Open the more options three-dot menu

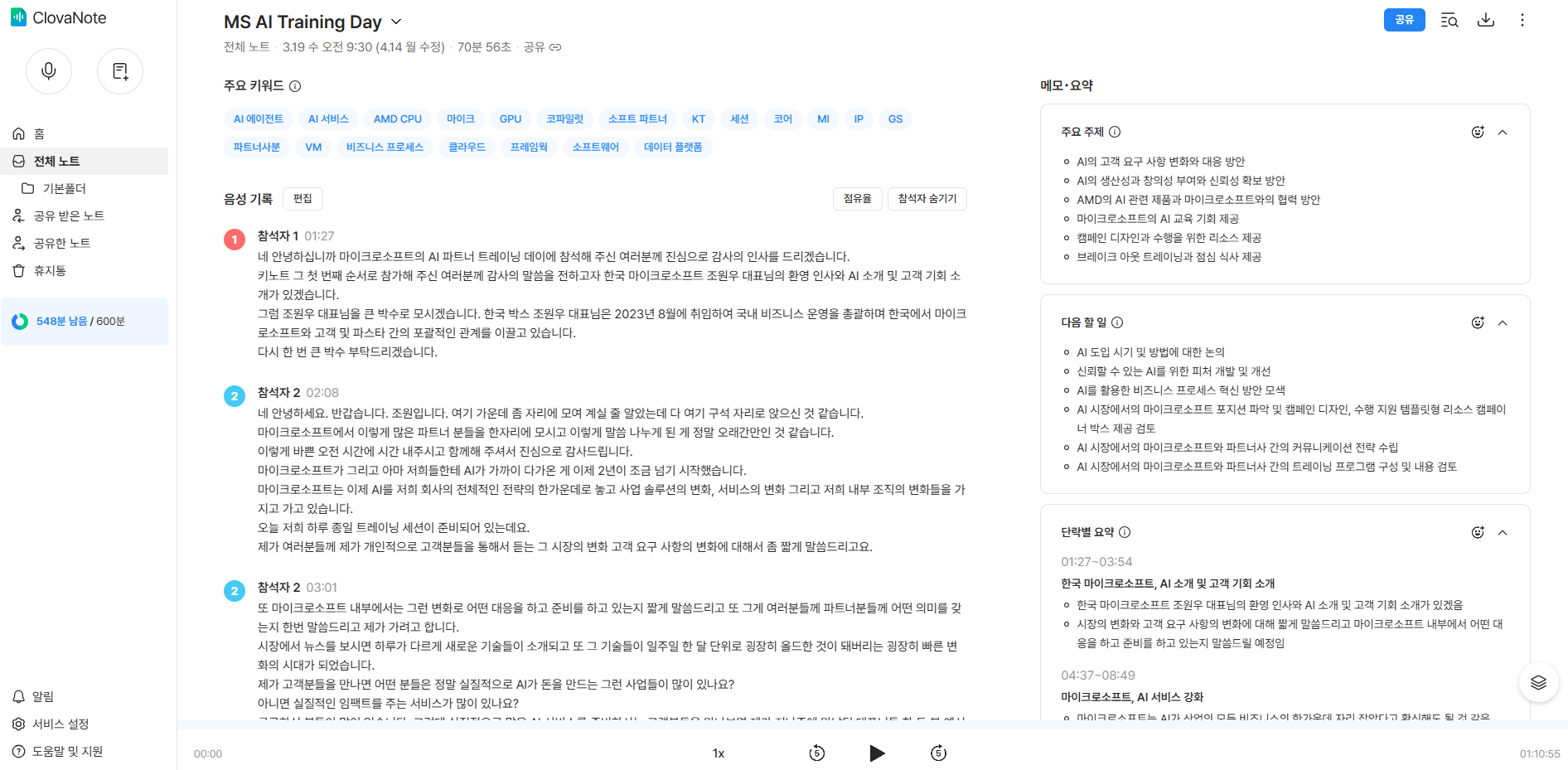pos(1522,20)
